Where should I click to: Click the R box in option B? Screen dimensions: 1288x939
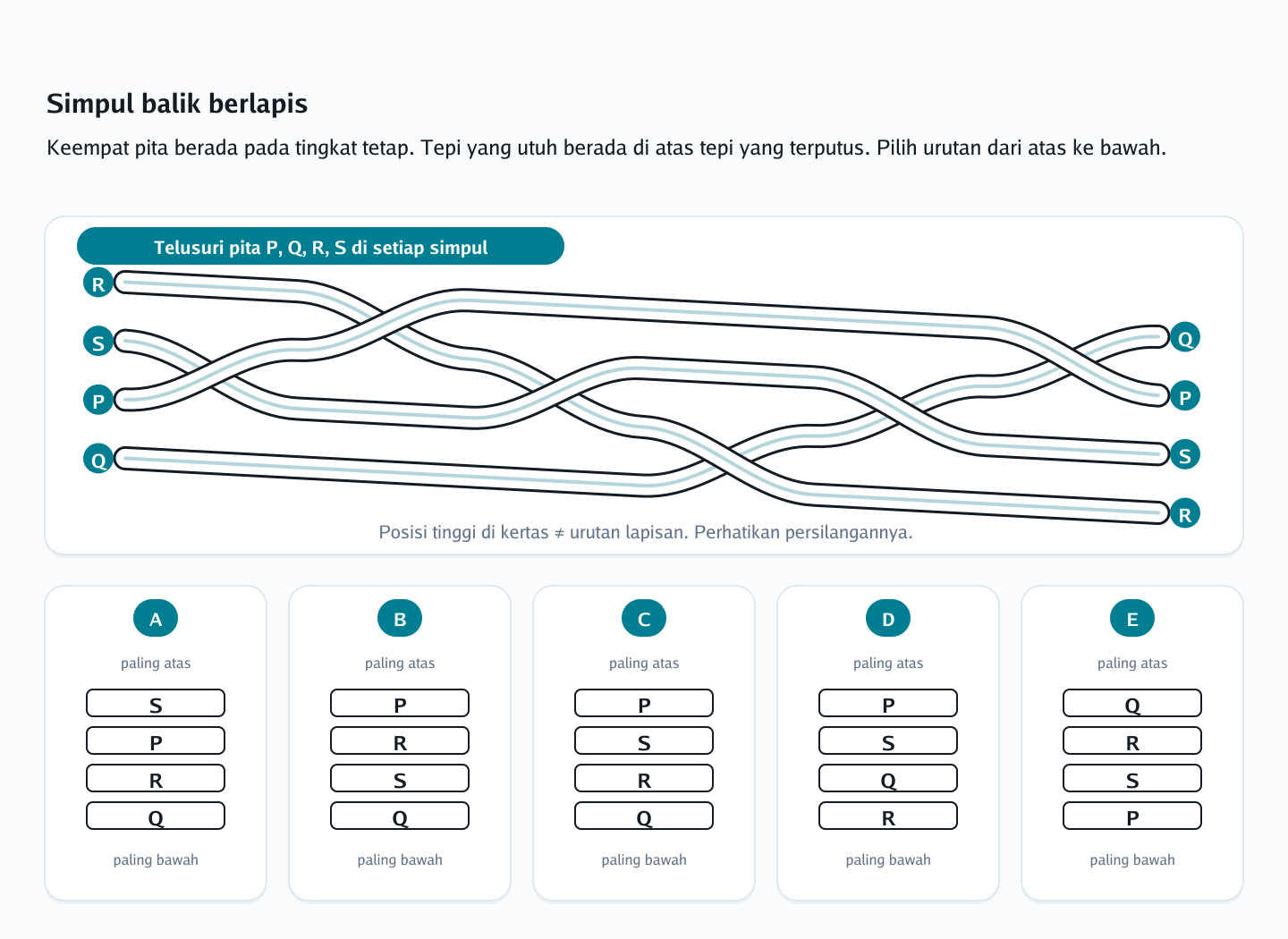[400, 741]
